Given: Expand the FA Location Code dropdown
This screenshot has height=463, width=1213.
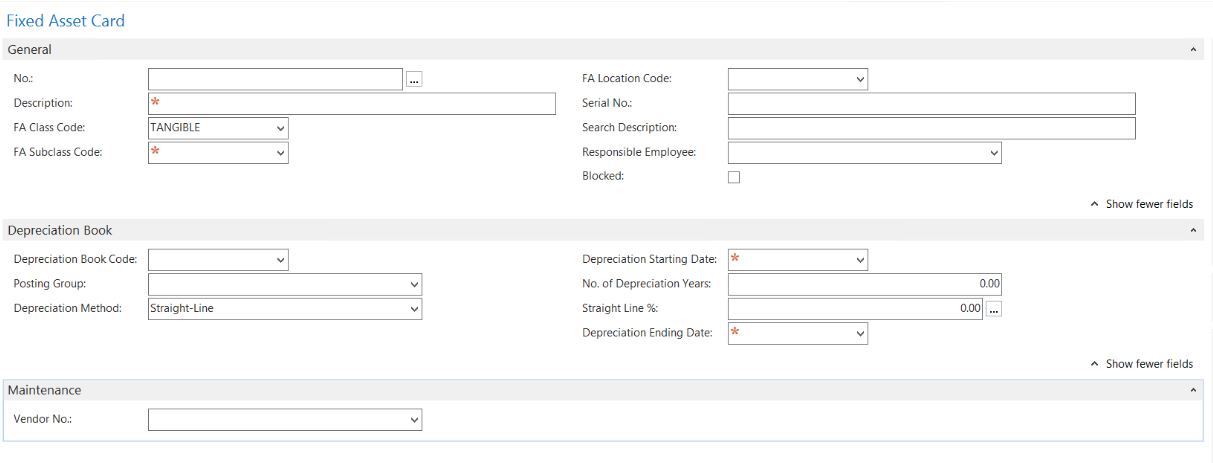Looking at the screenshot, I should click(859, 80).
